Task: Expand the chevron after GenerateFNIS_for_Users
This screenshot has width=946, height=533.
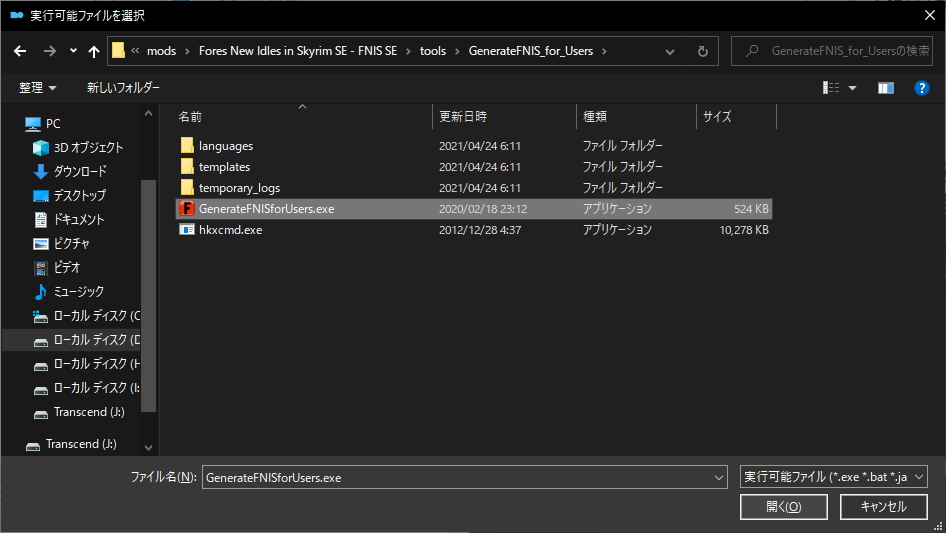Action: pyautogui.click(x=604, y=51)
